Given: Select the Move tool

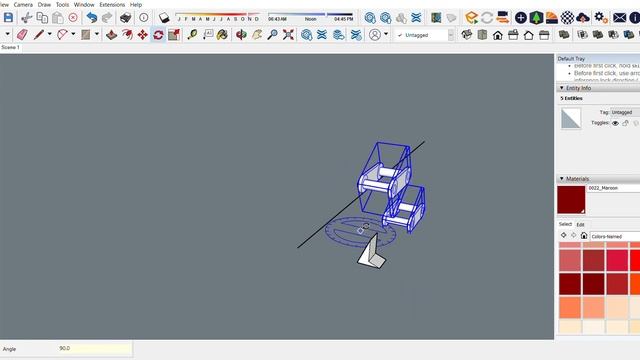Looking at the screenshot, I should click(142, 35).
